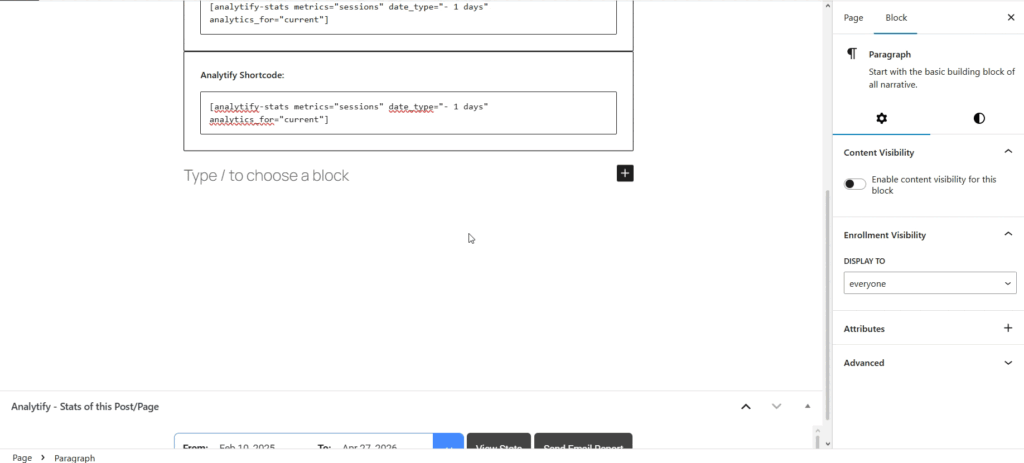Screen dimensions: 1024x463
Task: Click the Analytify Shortcode: label
Action: (x=242, y=75)
